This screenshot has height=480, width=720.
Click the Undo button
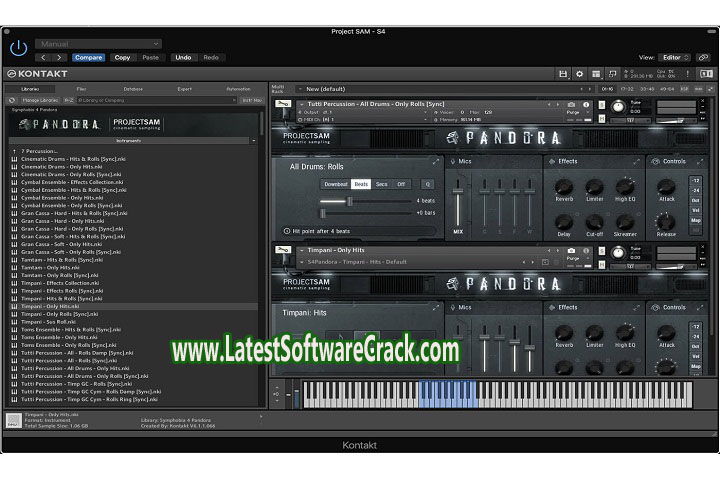(x=183, y=57)
